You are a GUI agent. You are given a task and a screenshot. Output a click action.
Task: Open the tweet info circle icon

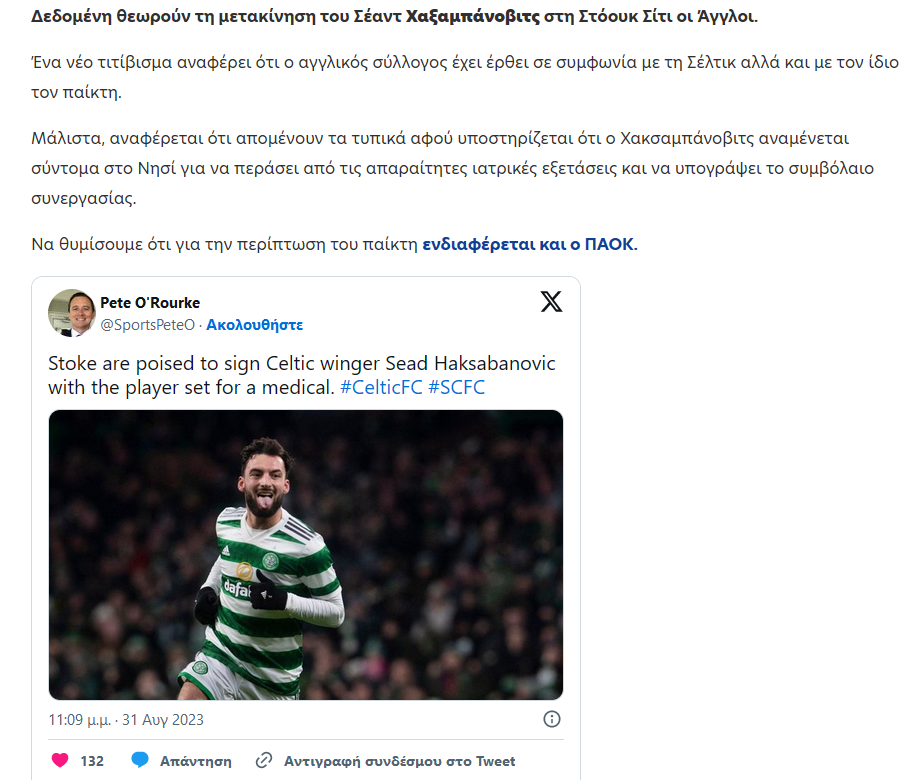(x=552, y=719)
